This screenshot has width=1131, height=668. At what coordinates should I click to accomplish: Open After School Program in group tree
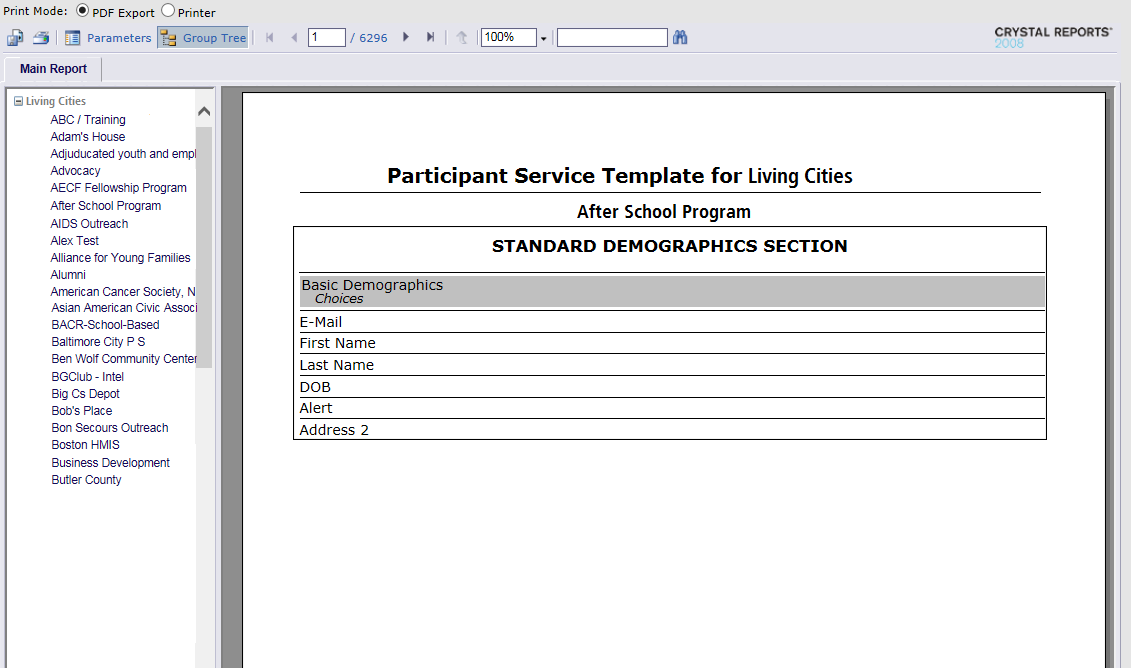pos(106,206)
